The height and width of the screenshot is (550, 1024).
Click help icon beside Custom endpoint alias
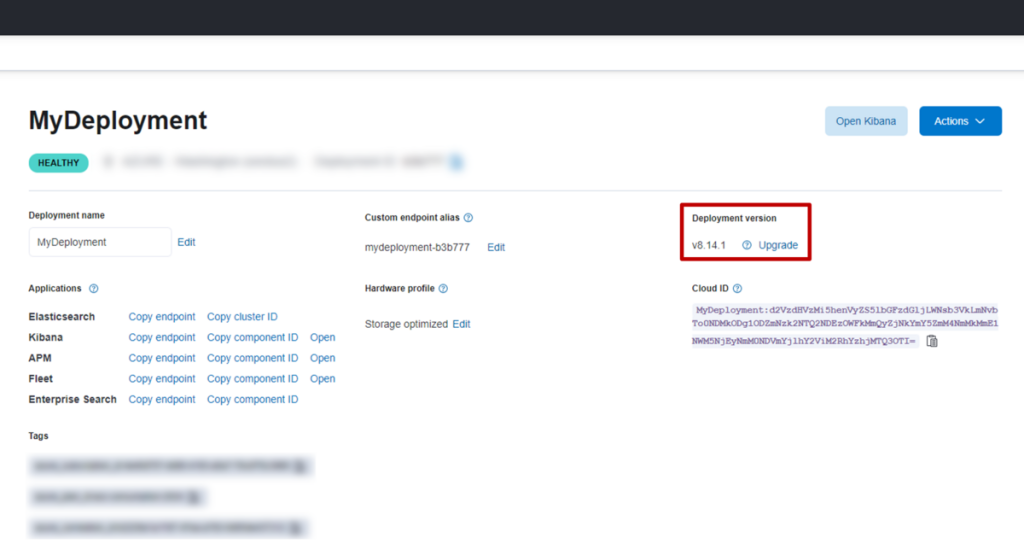[468, 218]
